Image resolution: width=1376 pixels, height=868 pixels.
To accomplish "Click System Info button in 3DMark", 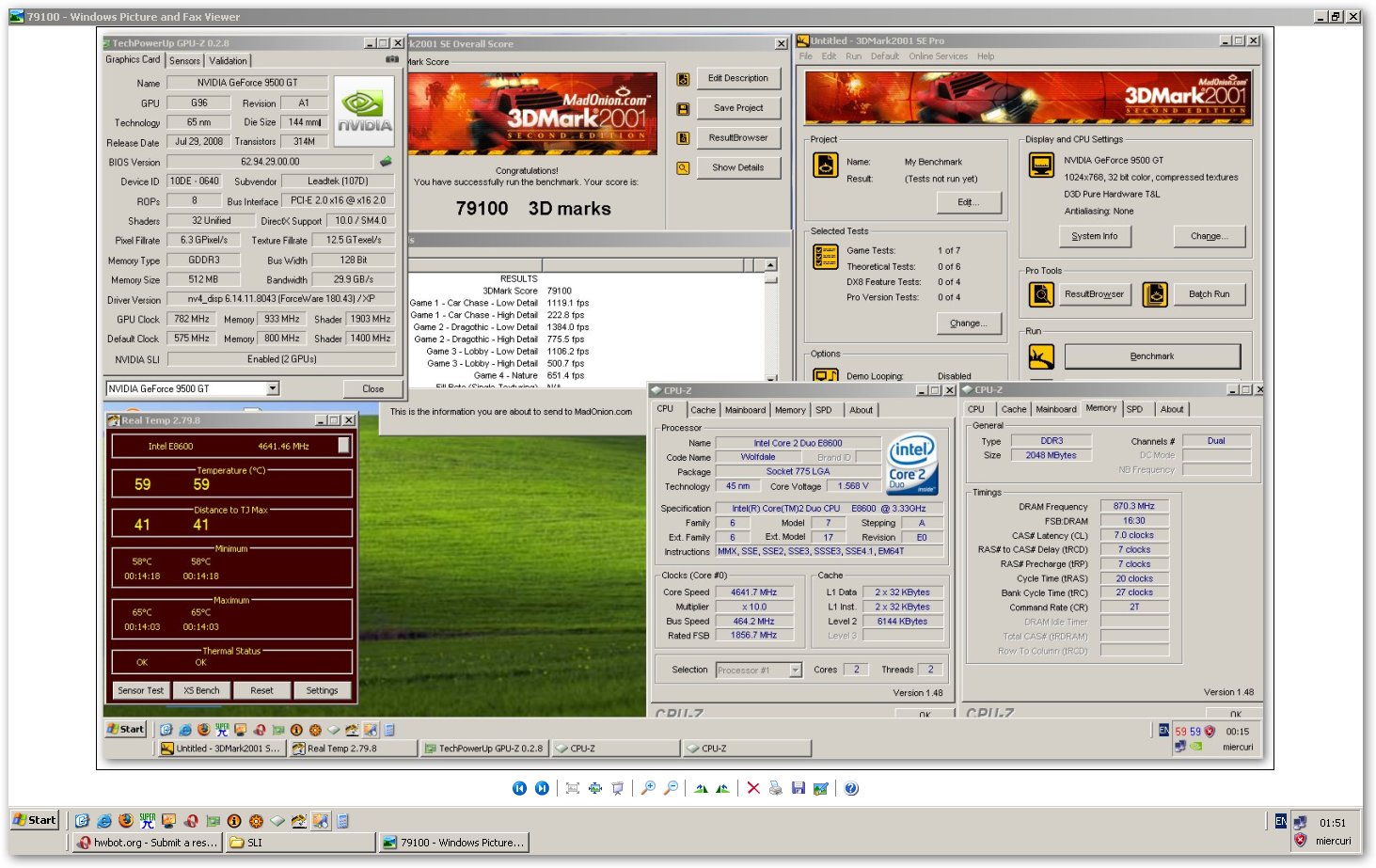I will point(1095,236).
